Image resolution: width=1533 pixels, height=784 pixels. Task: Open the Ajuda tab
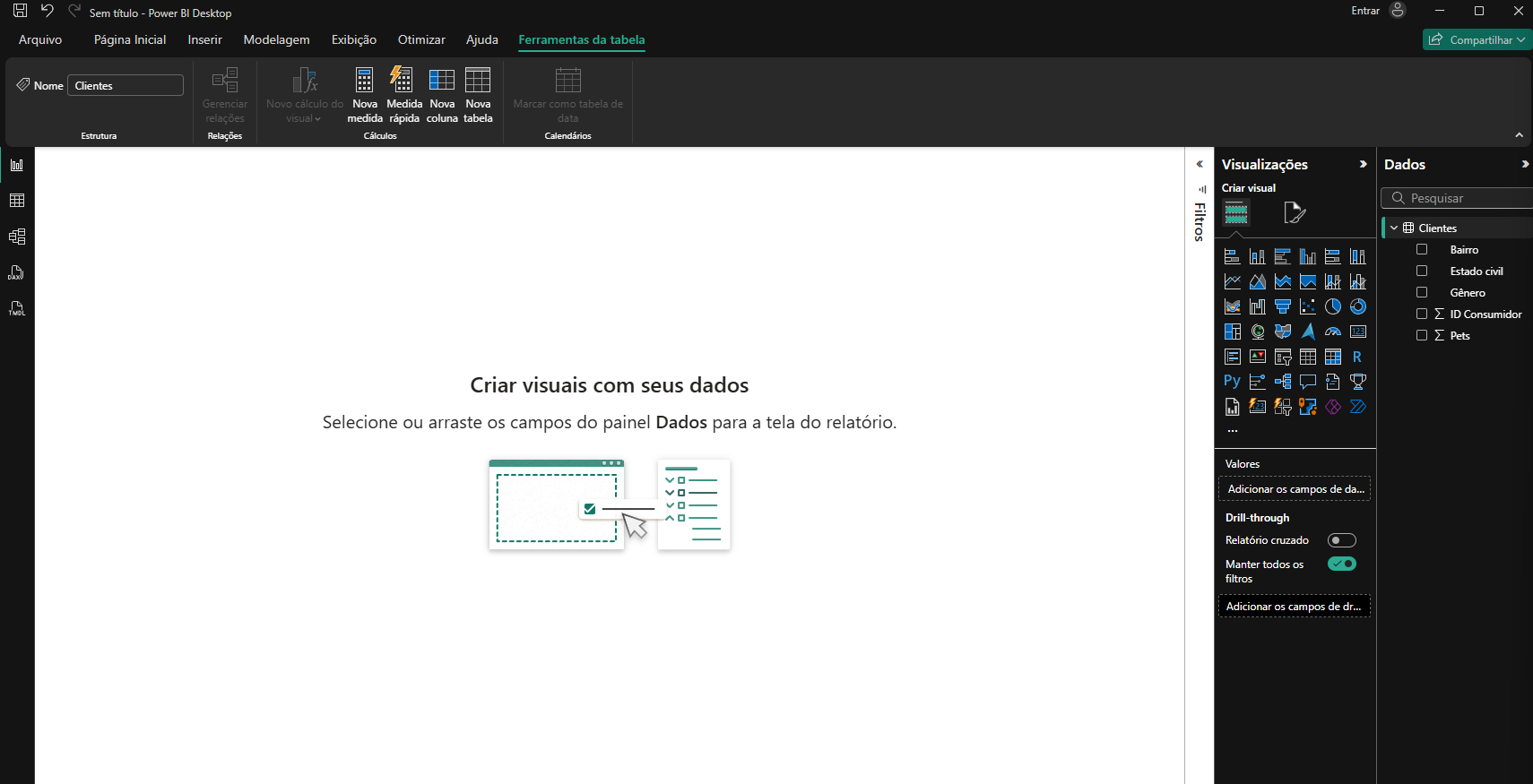point(482,40)
